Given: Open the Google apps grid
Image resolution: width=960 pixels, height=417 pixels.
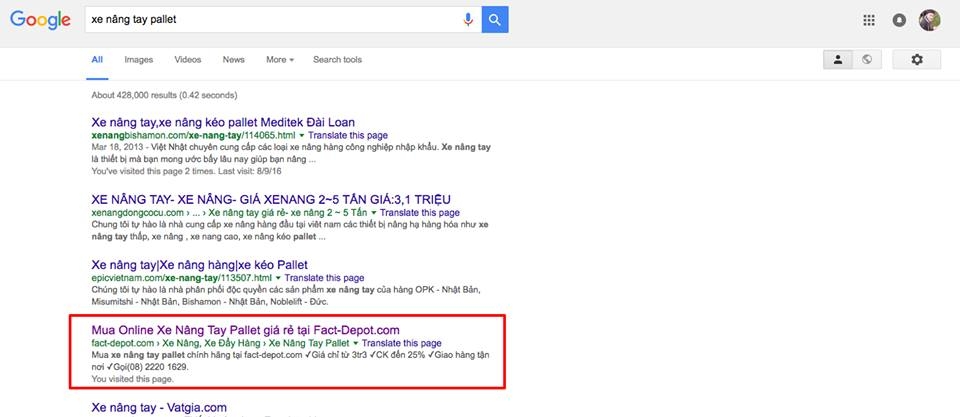Looking at the screenshot, I should pyautogui.click(x=869, y=20).
